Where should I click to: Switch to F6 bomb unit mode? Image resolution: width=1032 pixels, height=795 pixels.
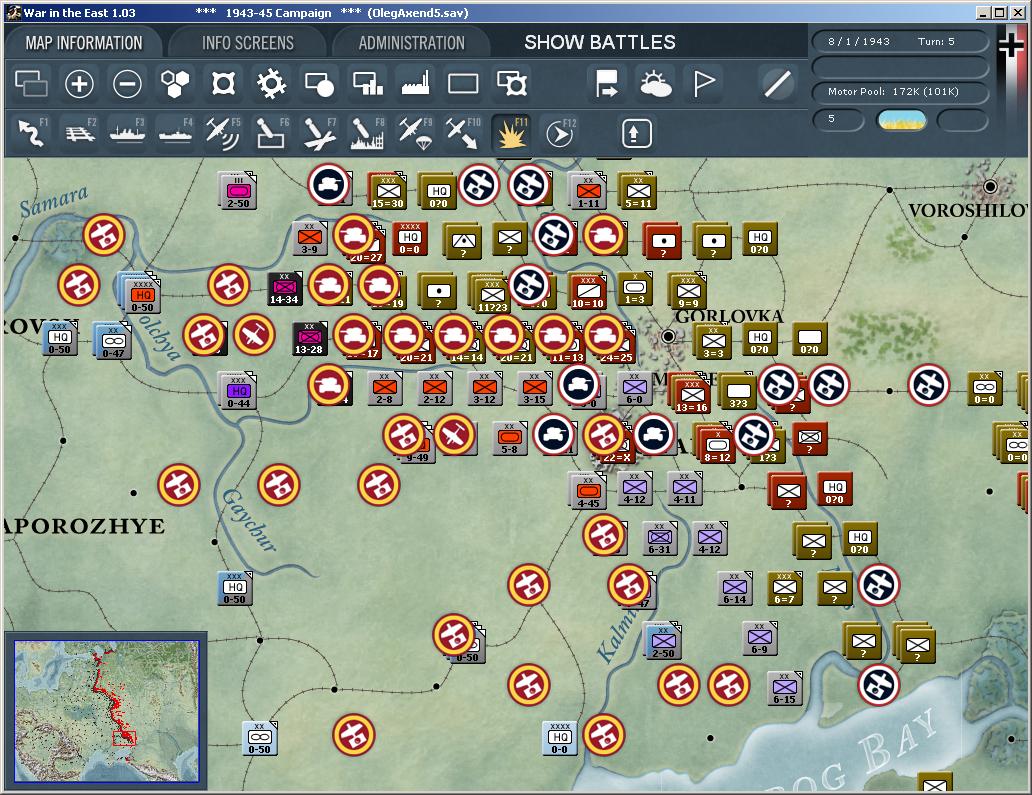pyautogui.click(x=271, y=133)
